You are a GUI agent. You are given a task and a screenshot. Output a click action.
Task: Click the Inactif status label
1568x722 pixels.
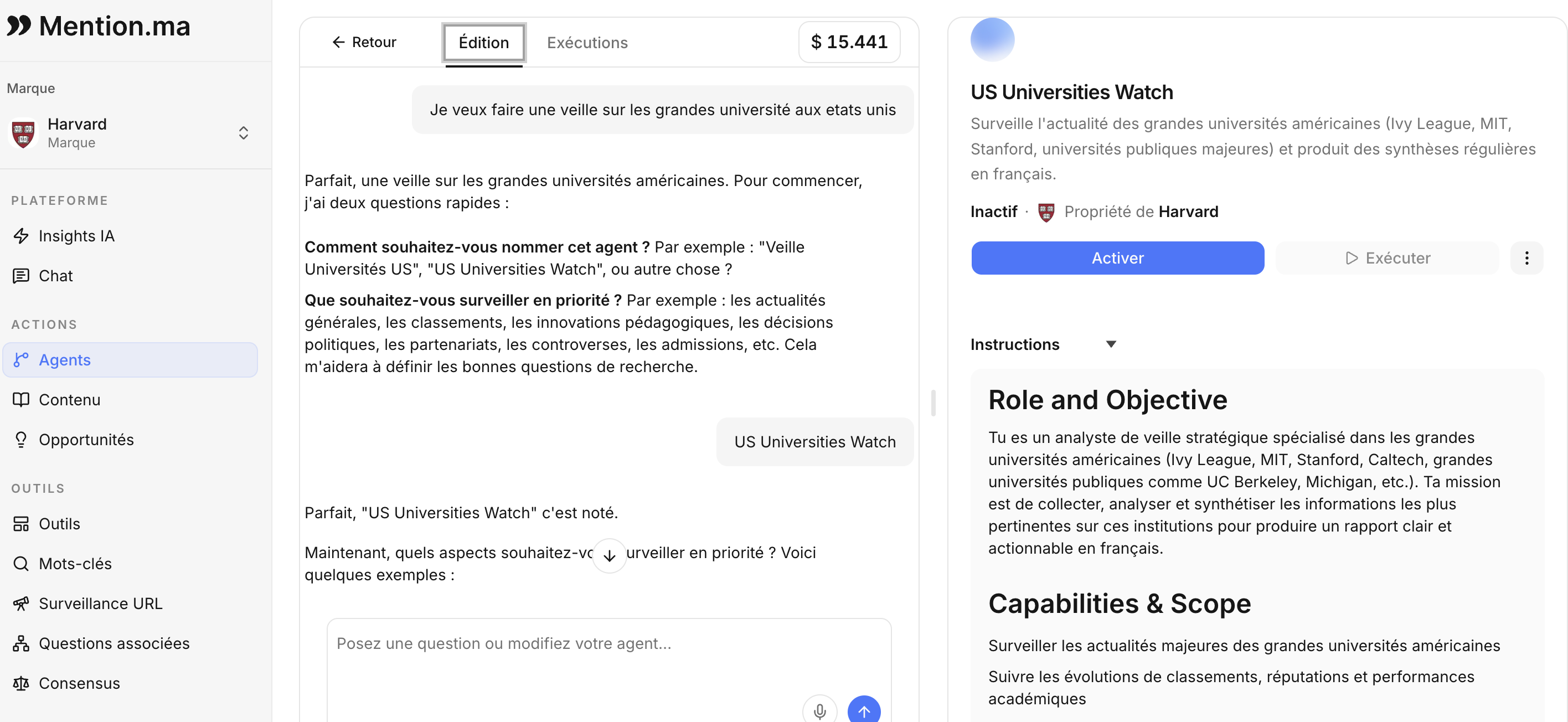tap(993, 212)
